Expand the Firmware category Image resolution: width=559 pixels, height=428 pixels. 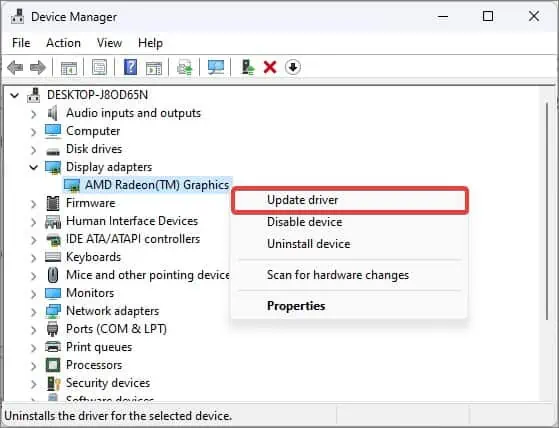click(x=34, y=204)
